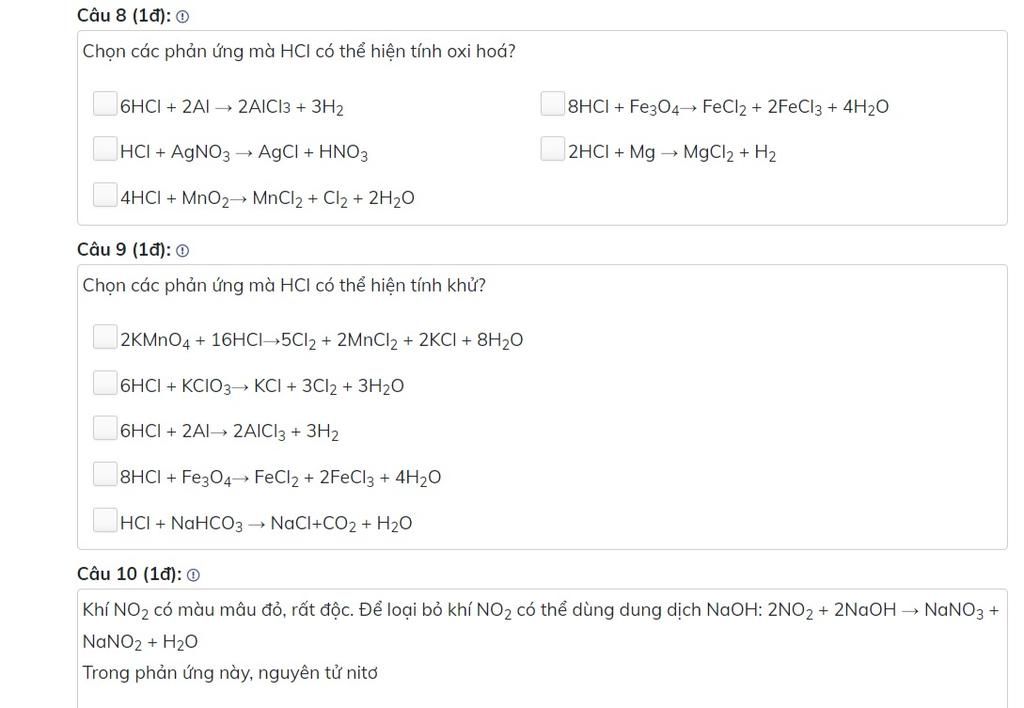Image resolution: width=1024 pixels, height=708 pixels.
Task: Tick the HCl + NaHCO3 reaction checkbox
Action: [104, 520]
